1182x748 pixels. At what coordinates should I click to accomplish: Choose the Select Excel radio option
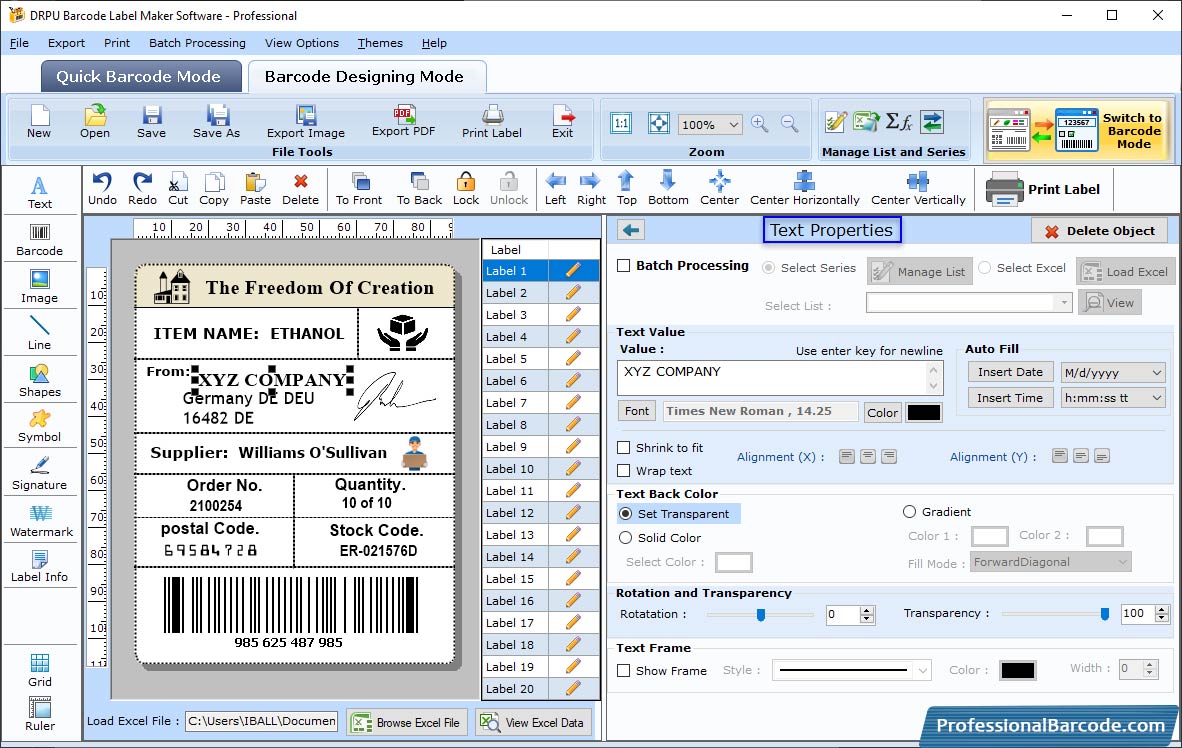click(x=984, y=267)
